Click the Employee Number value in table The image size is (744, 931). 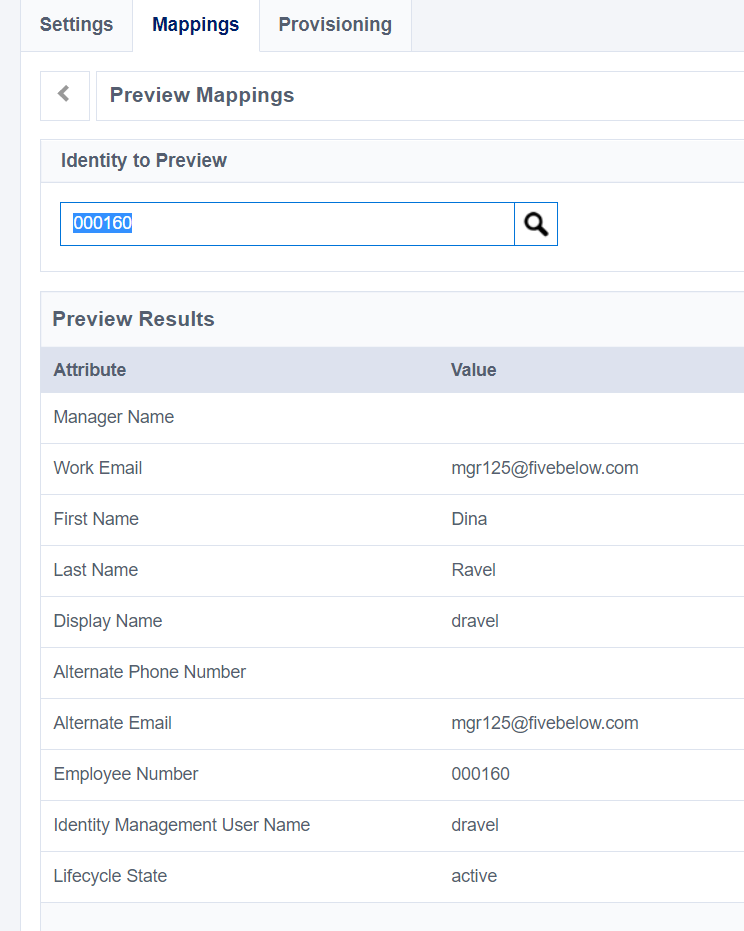[x=480, y=774]
